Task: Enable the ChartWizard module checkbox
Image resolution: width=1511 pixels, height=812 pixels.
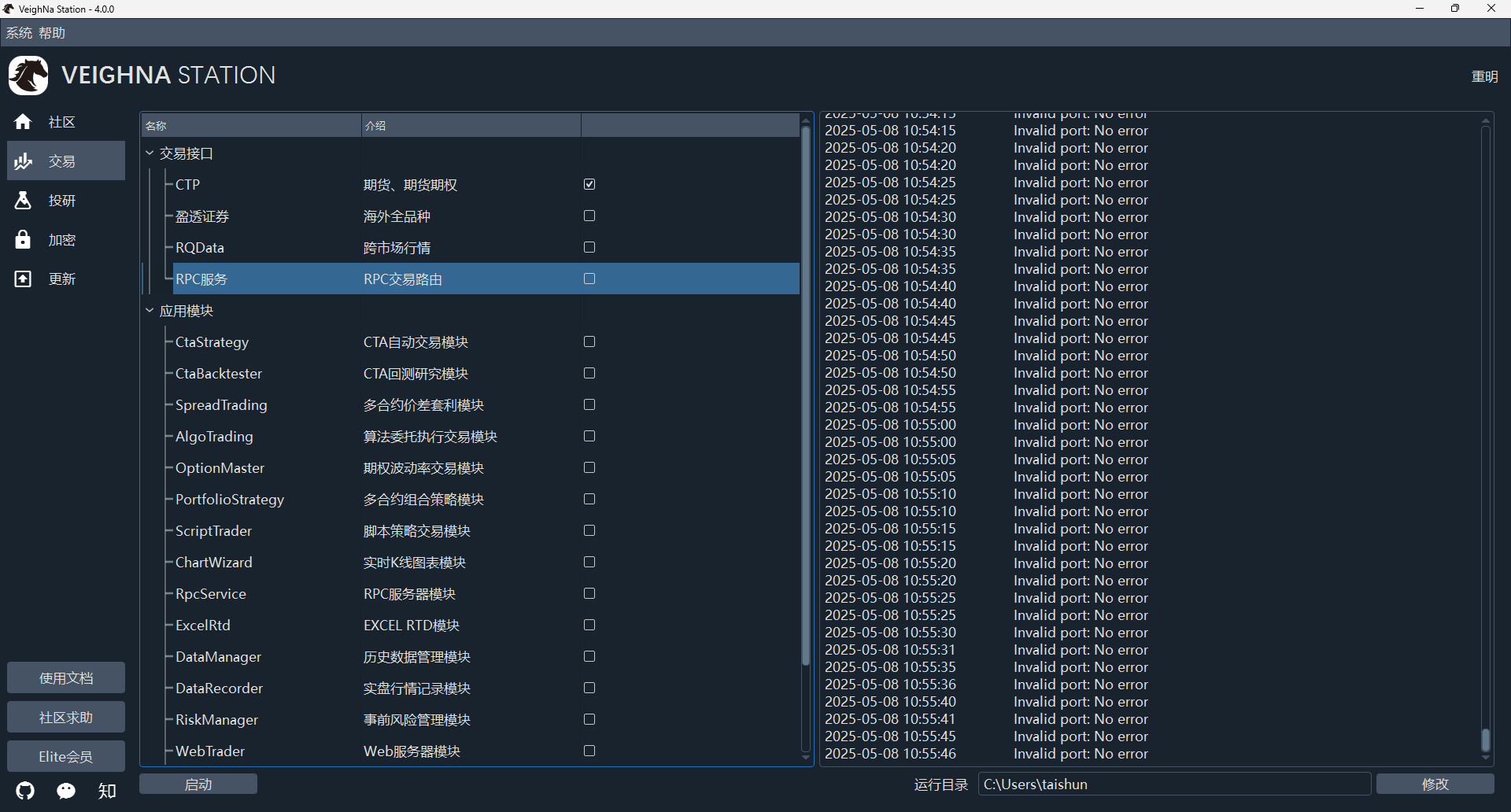Action: [589, 562]
